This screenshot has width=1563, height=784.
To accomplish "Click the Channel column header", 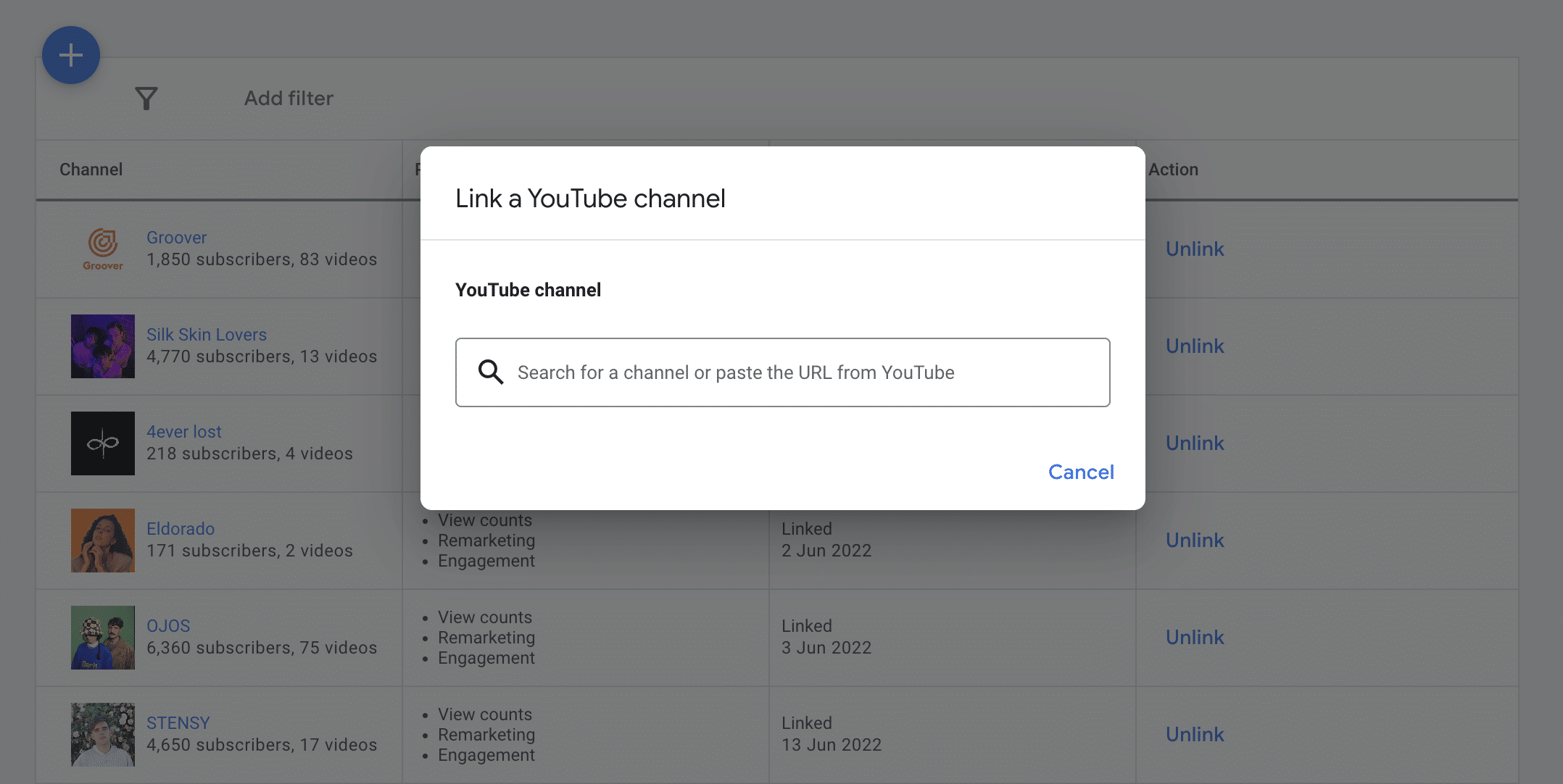I will click(x=91, y=170).
